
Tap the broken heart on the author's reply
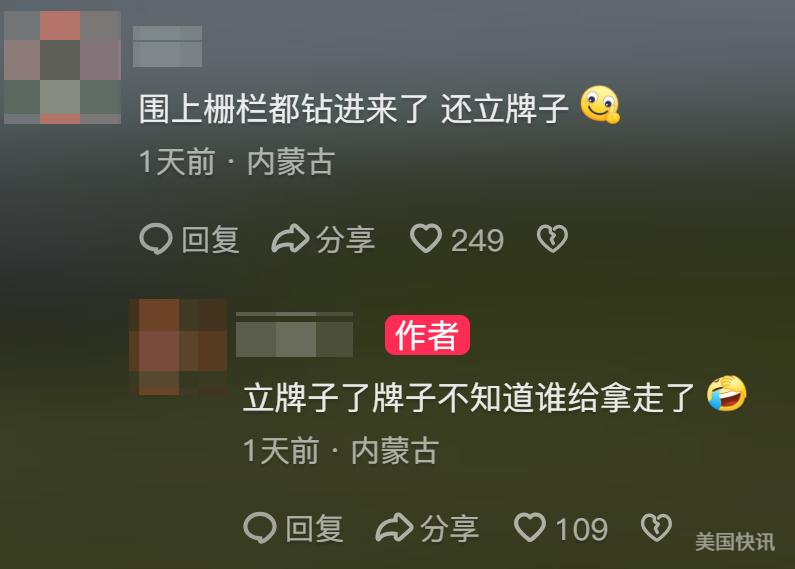click(x=656, y=527)
